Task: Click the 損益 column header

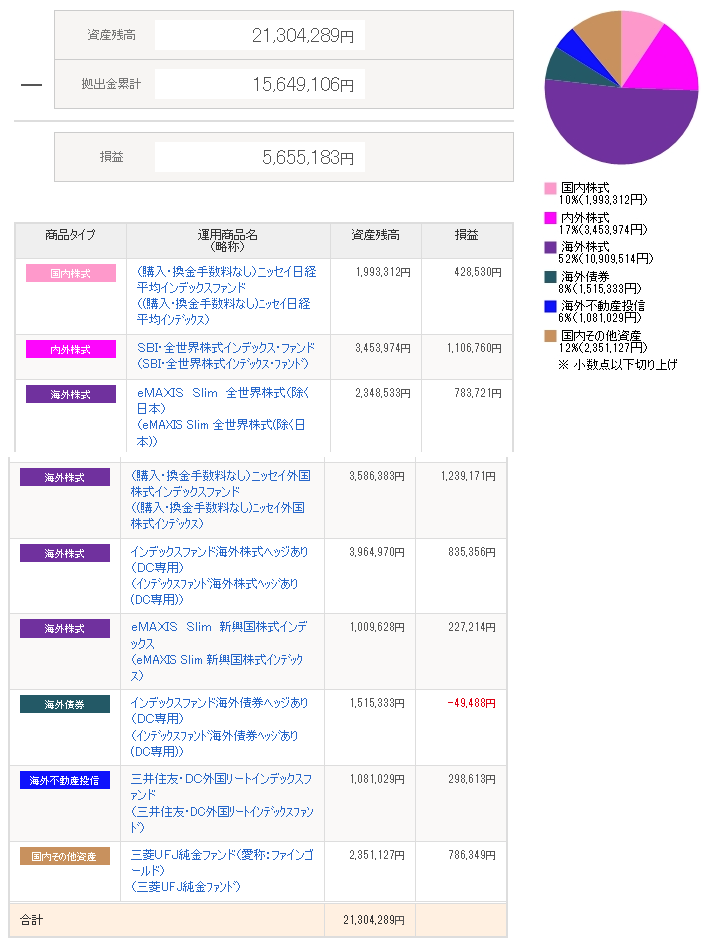Action: point(466,235)
